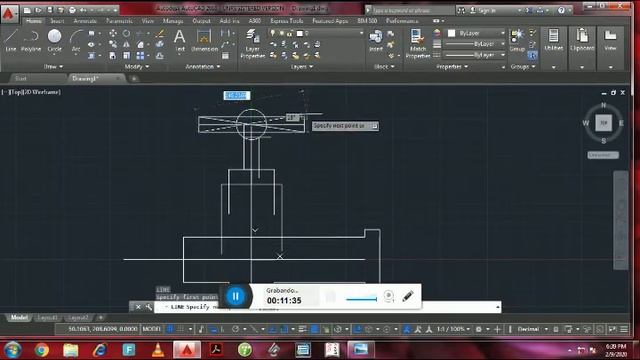
Task: Click the pencil annotate icon in recorder
Action: pos(408,296)
